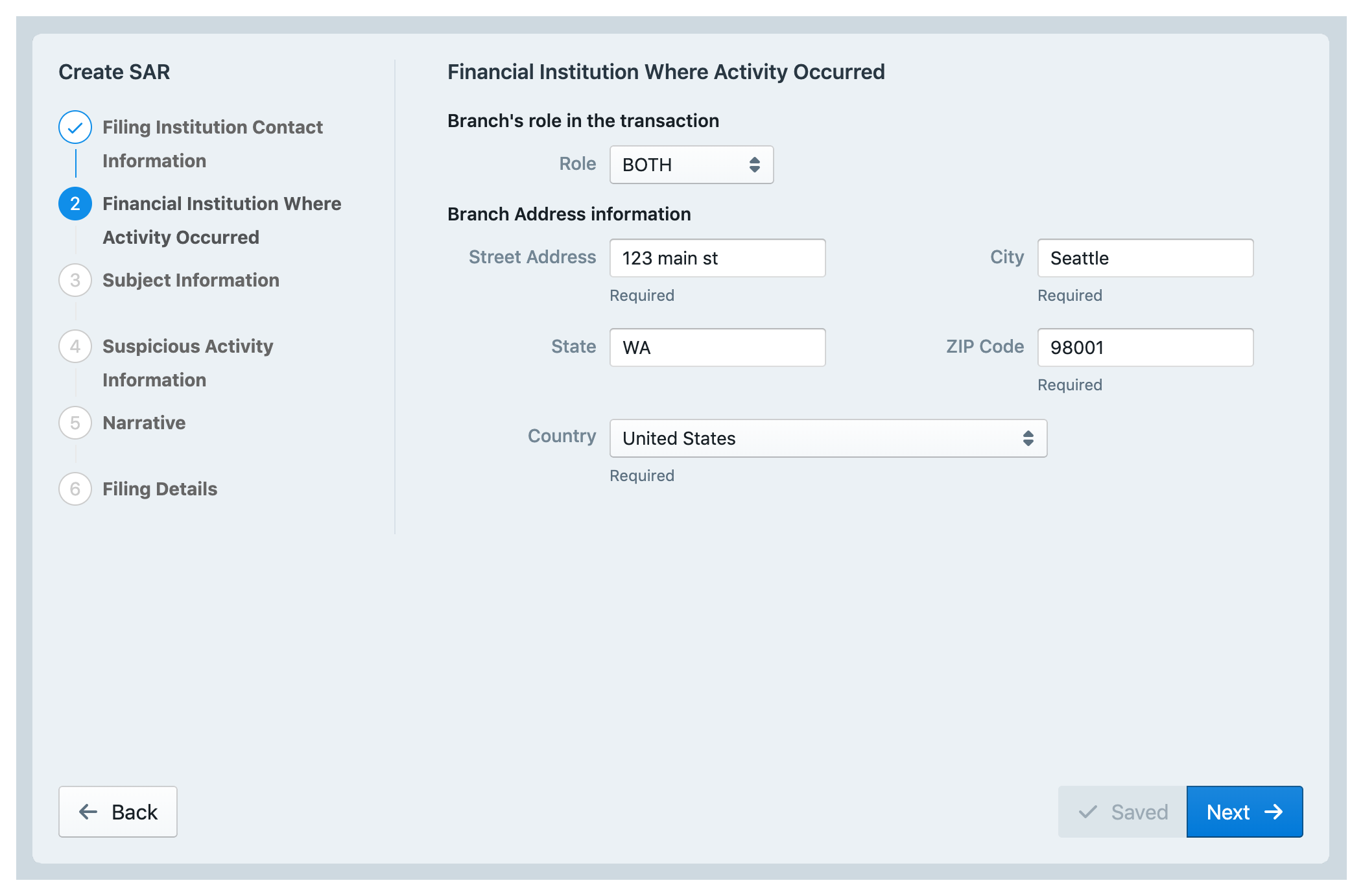
Task: Click the step 4 circle for Suspicious Activity
Action: coord(75,346)
